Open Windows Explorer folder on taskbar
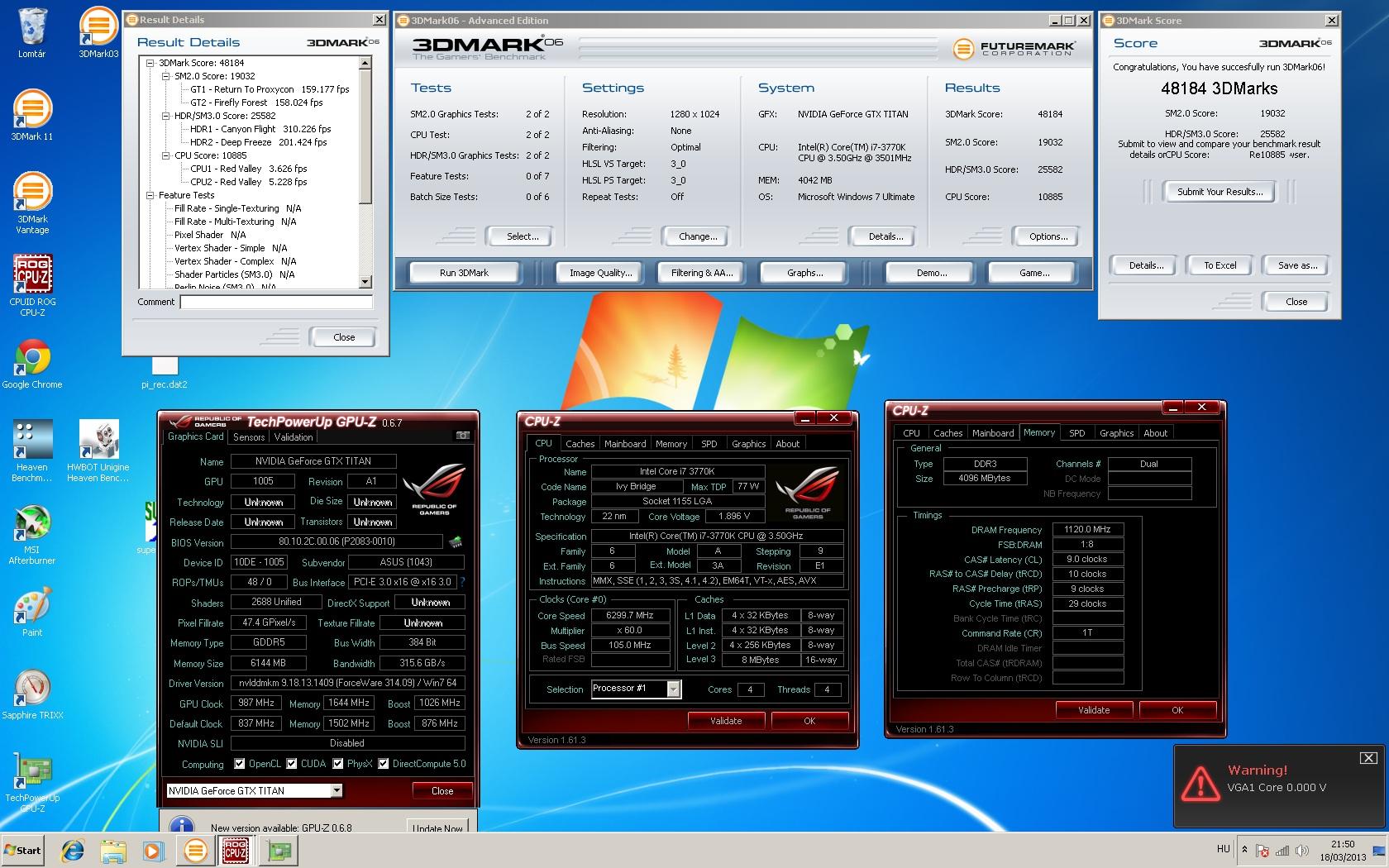 (113, 851)
